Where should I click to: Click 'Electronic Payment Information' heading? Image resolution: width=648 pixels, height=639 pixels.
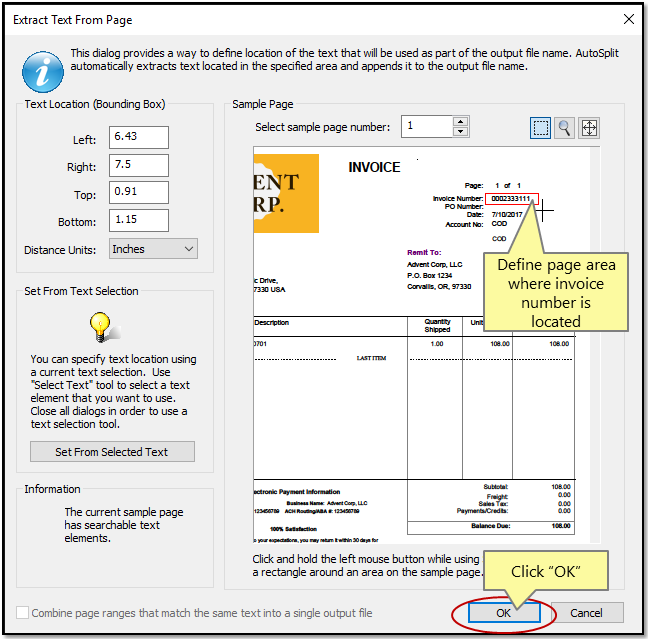(296, 492)
